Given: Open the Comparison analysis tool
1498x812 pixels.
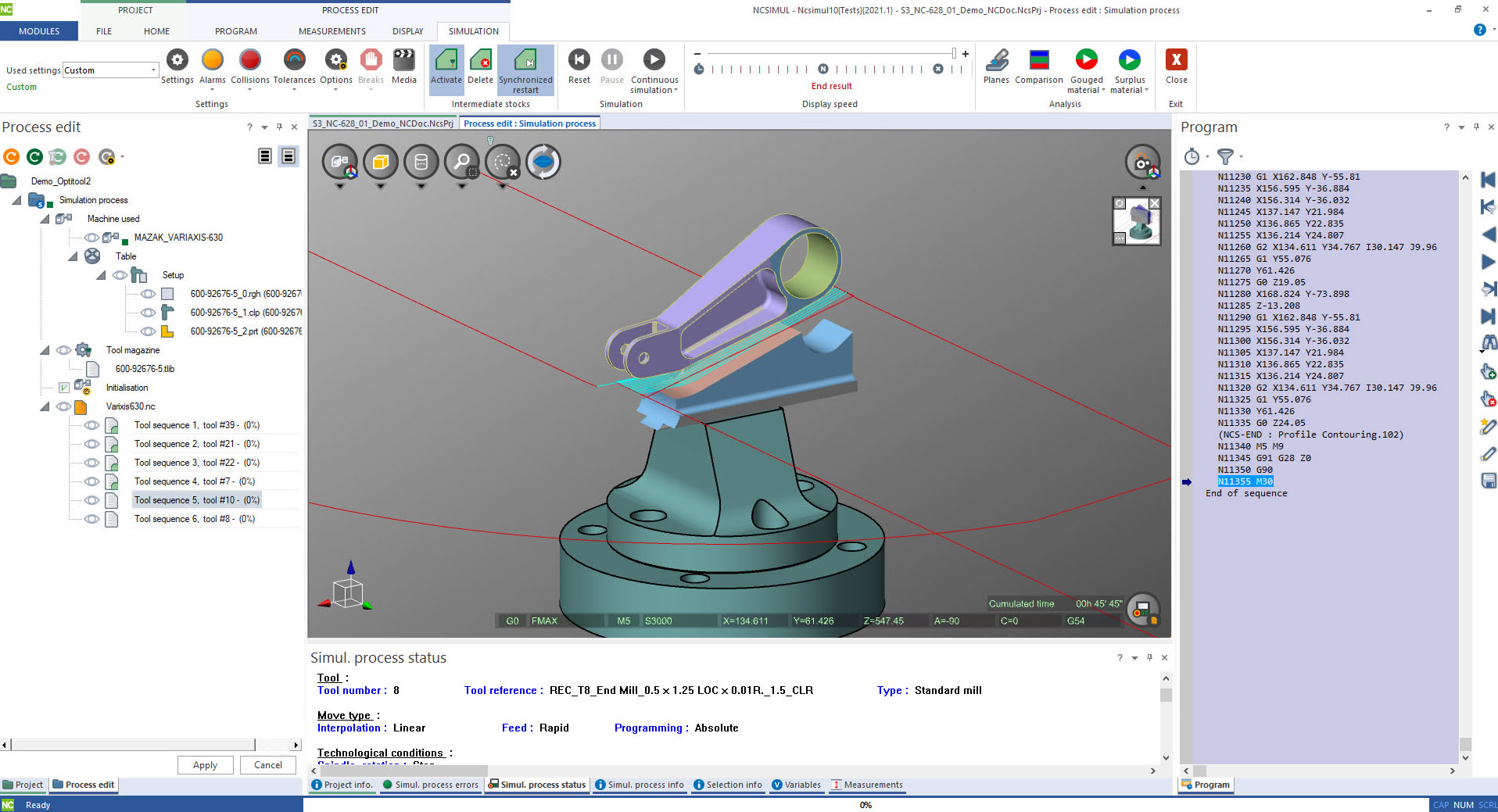Looking at the screenshot, I should pos(1038,61).
